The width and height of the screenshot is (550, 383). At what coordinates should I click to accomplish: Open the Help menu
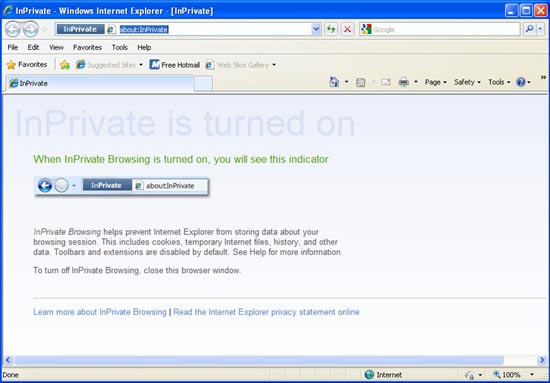144,47
